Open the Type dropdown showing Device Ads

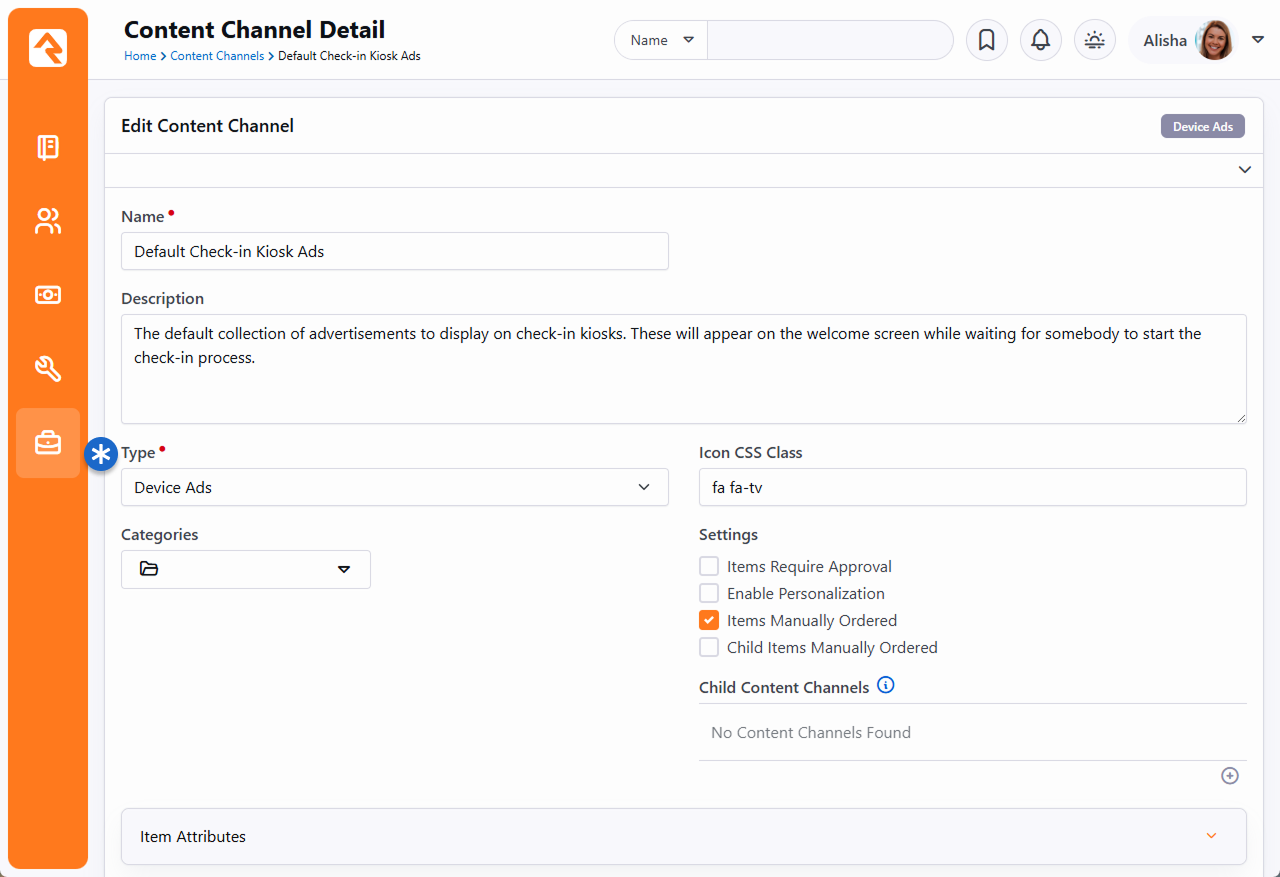tap(394, 487)
